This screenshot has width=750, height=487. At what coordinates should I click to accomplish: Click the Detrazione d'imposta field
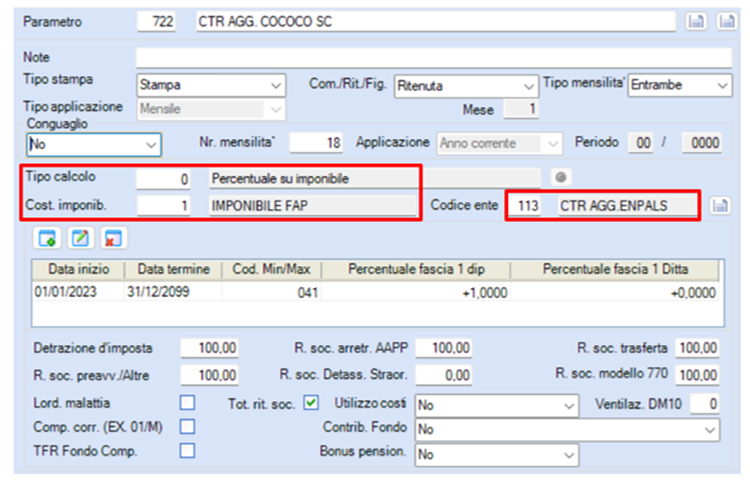(210, 348)
